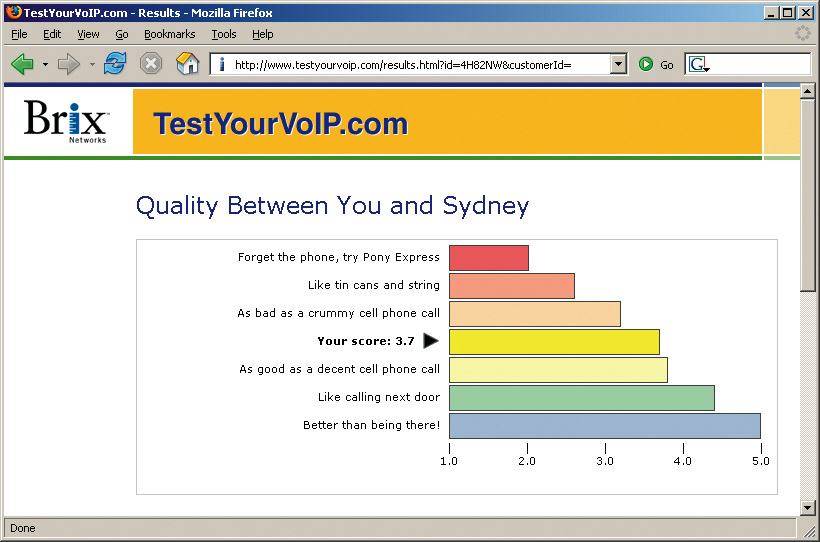This screenshot has width=820, height=542.
Task: Click inside the Google search field
Action: click(x=760, y=64)
